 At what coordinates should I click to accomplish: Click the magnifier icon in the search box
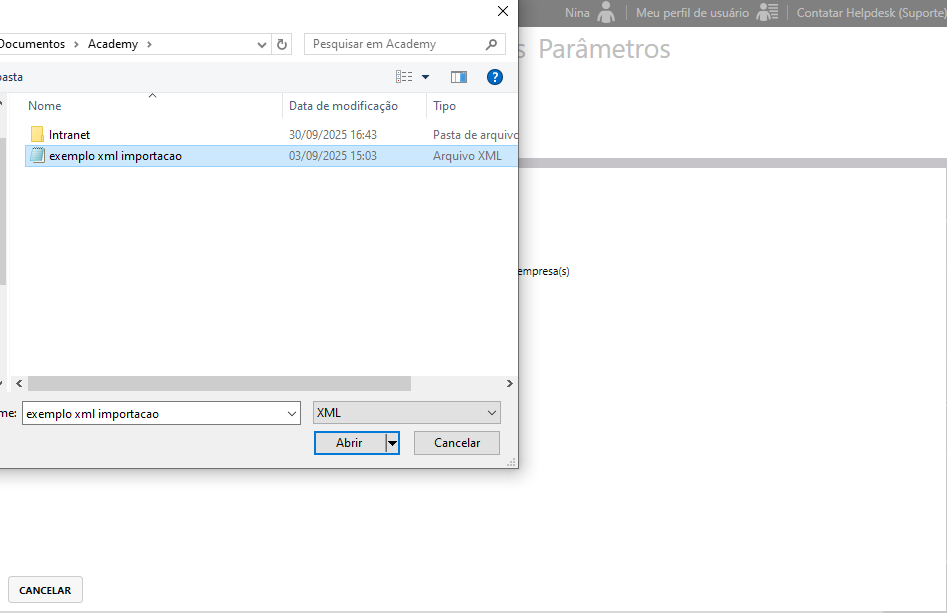pyautogui.click(x=491, y=44)
